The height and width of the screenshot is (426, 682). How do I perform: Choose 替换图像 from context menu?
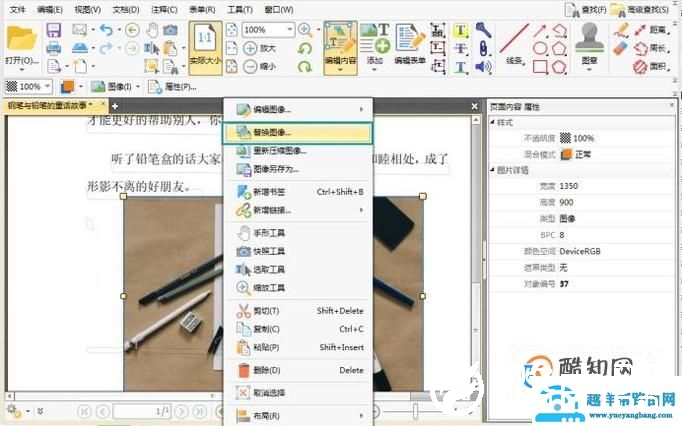[x=298, y=133]
